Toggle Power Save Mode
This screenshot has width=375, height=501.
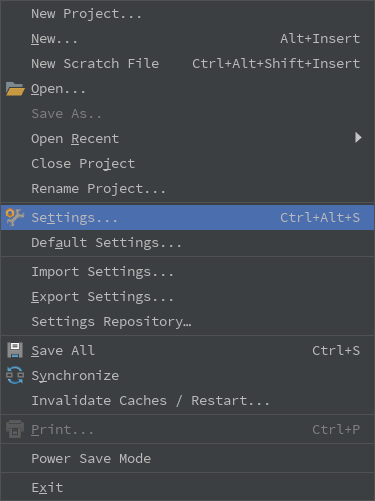tap(187, 459)
